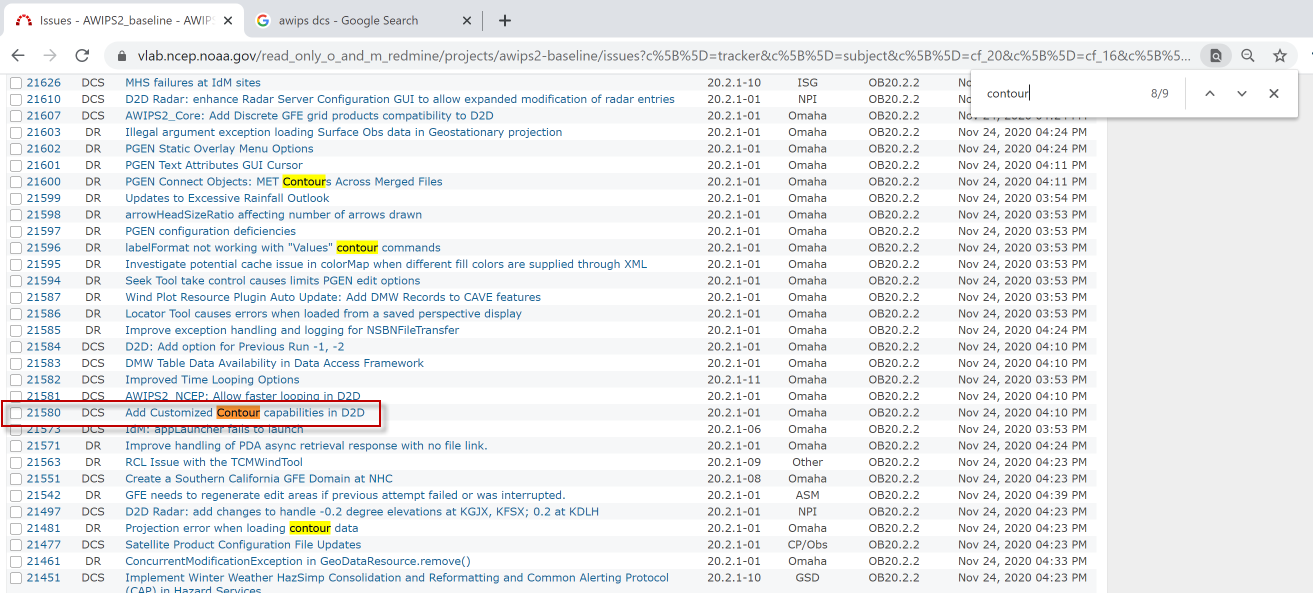Viewport: 1313px width, 593px height.
Task: Jump to next find result
Action: 1242,93
